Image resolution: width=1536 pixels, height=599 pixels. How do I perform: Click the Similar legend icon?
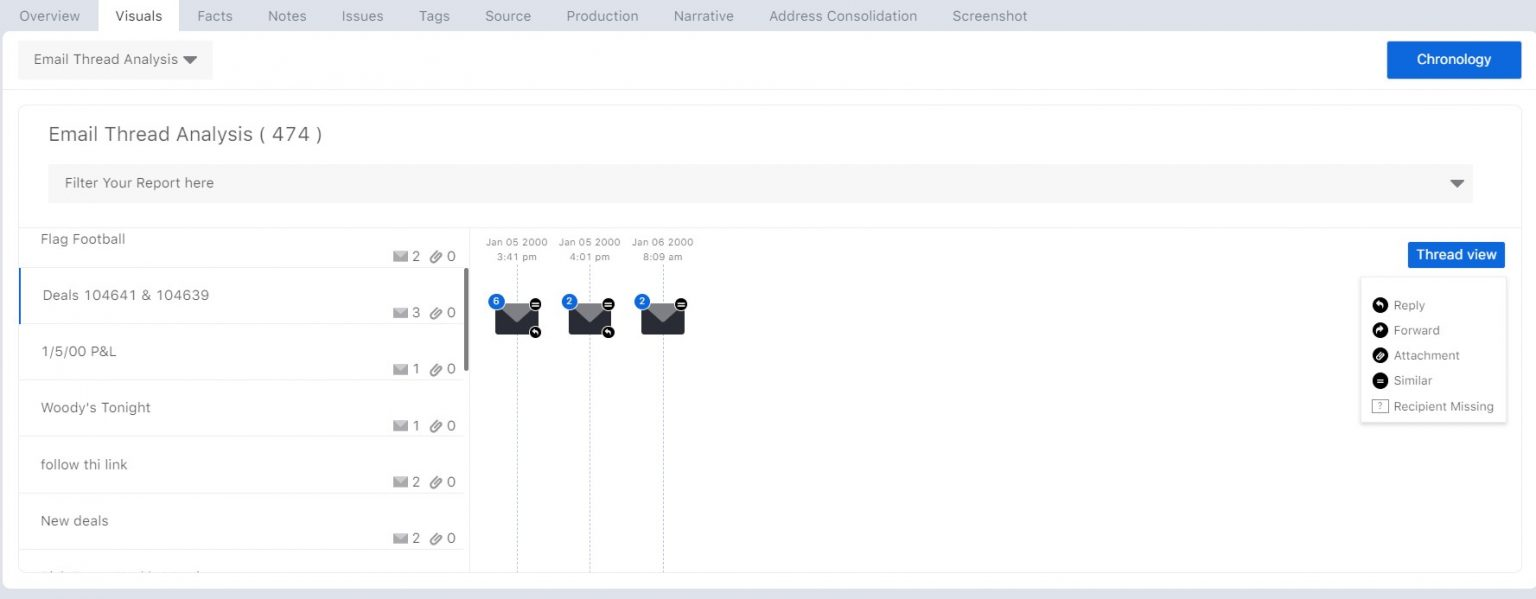point(1380,380)
